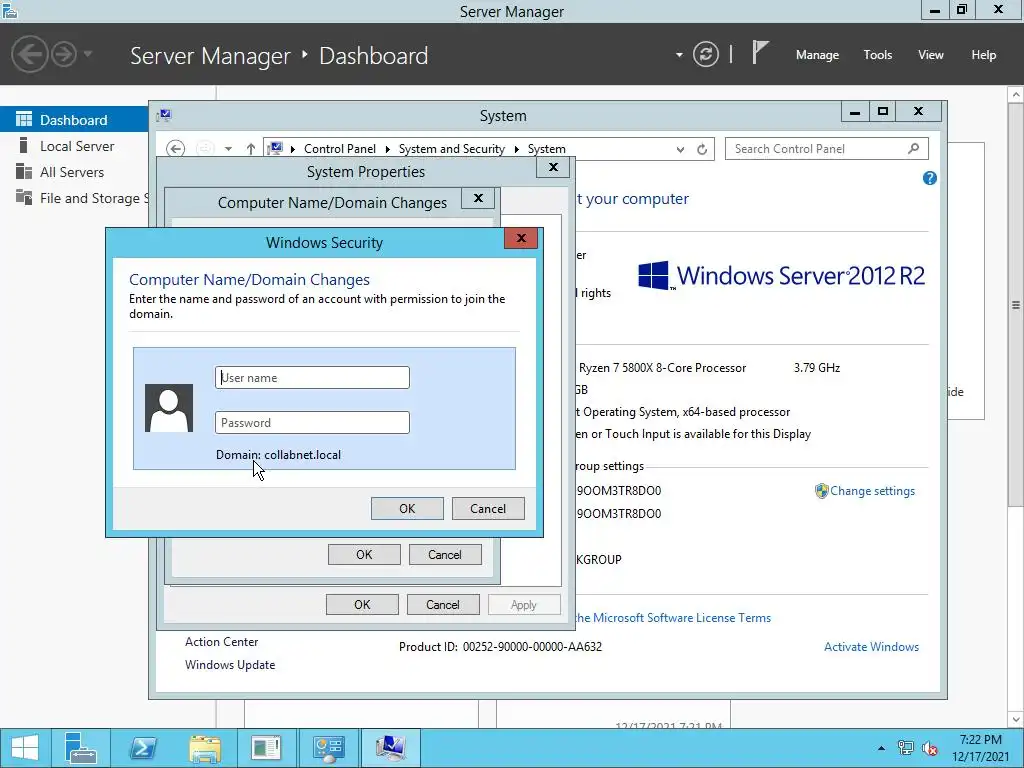Click the muted volume tray icon
This screenshot has height=768, width=1024.
tap(930, 748)
